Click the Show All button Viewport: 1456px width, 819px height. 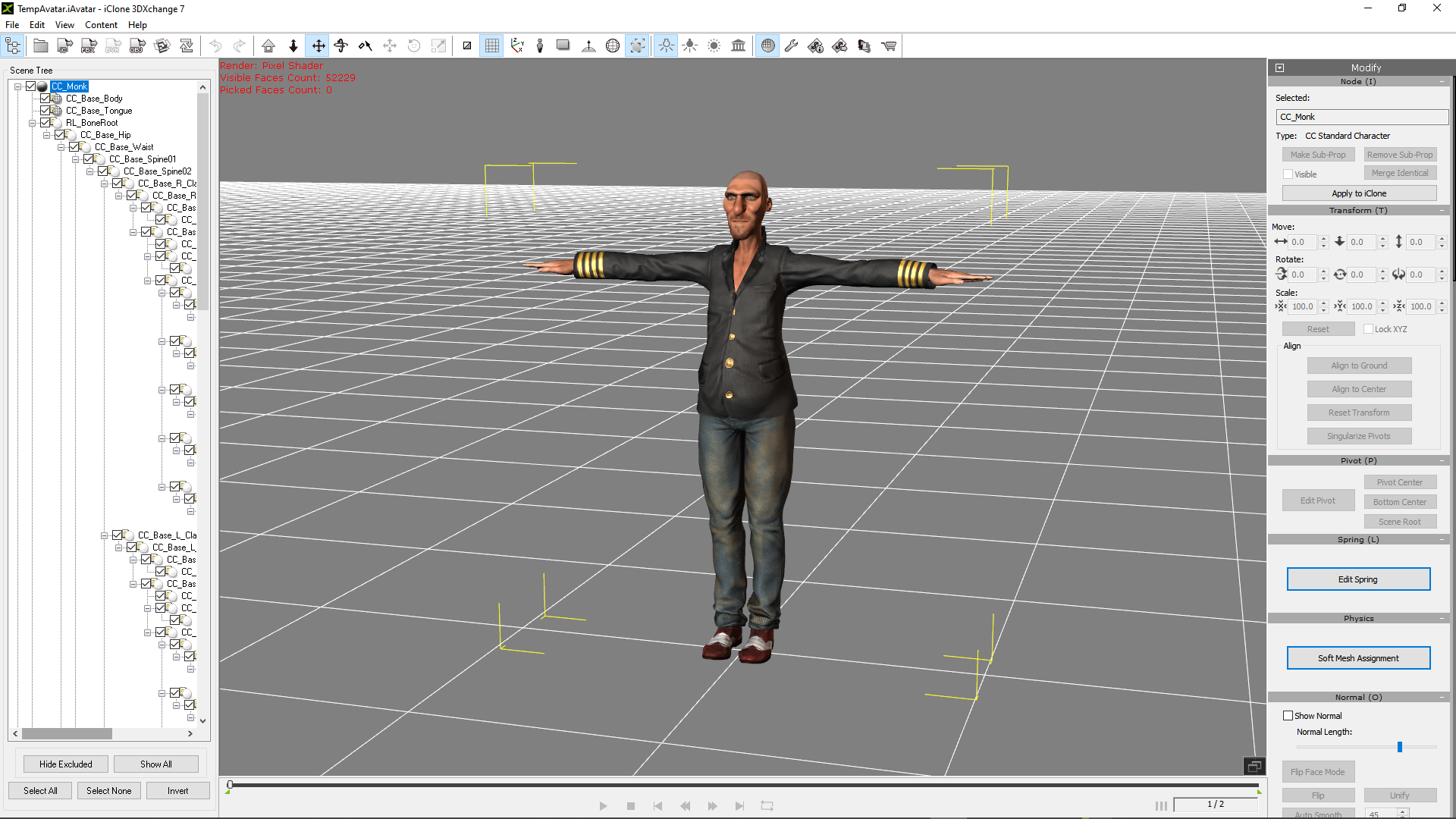[156, 764]
